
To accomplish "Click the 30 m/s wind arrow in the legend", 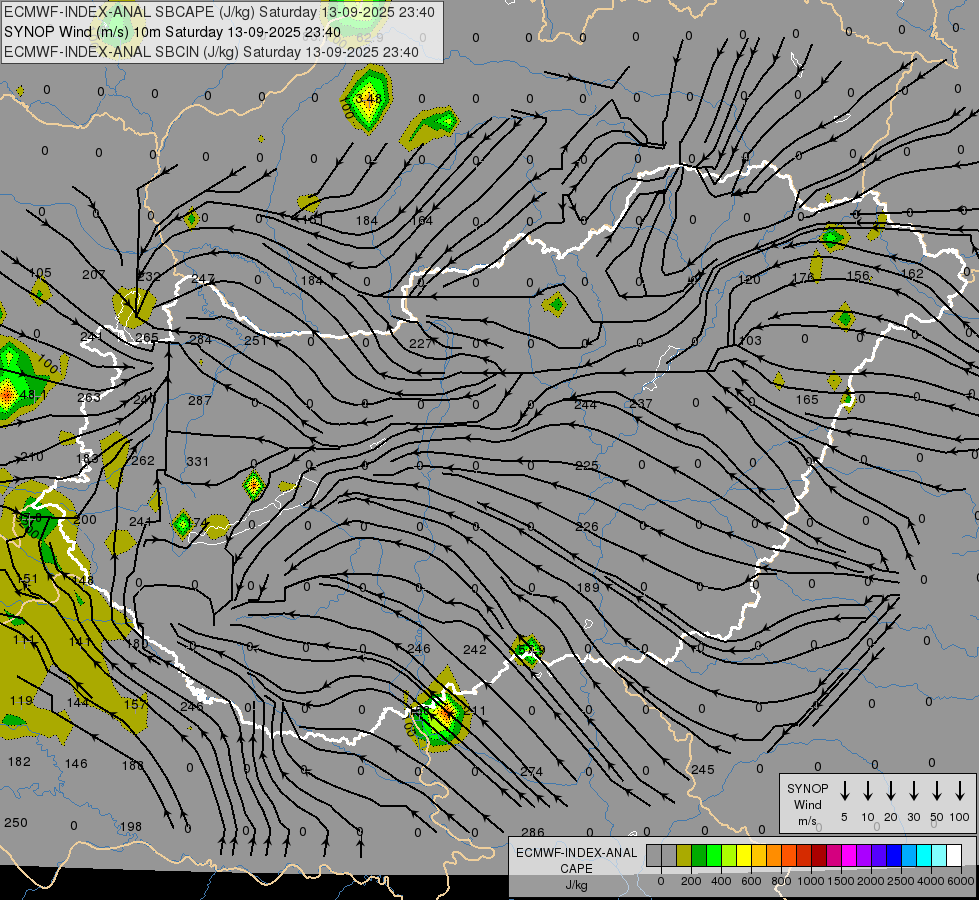I will pyautogui.click(x=913, y=791).
